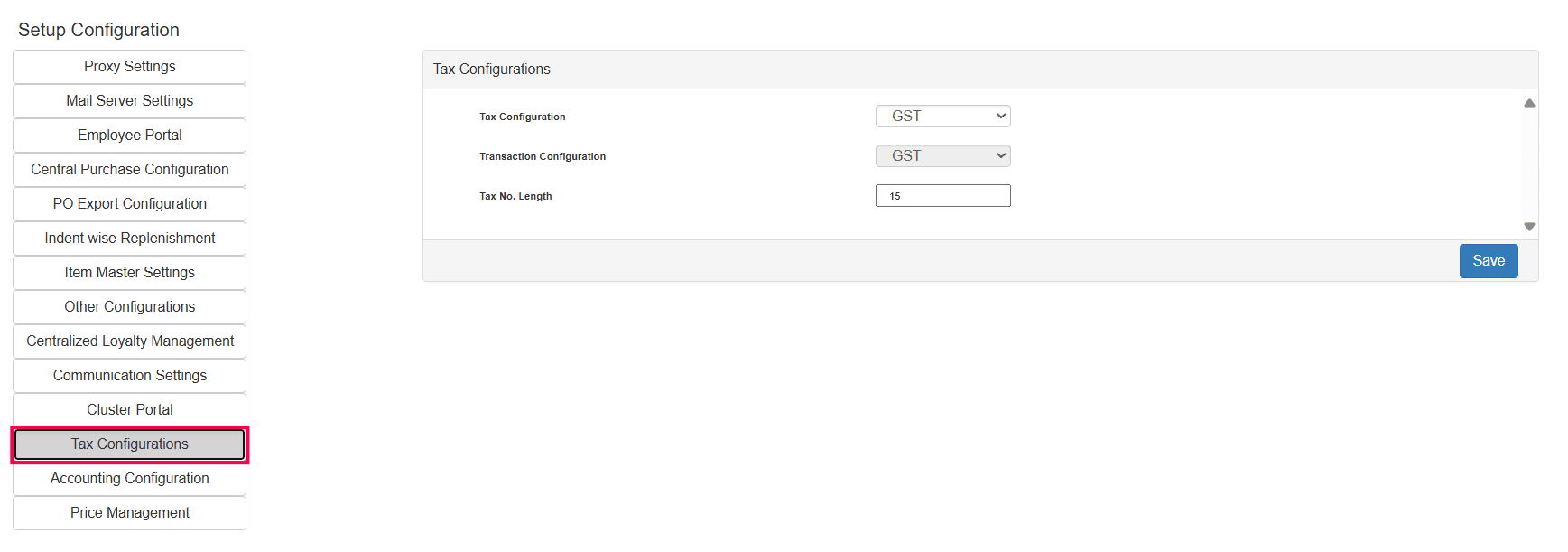Click the Tax No. Length field
The image size is (1568, 552).
[x=942, y=196]
